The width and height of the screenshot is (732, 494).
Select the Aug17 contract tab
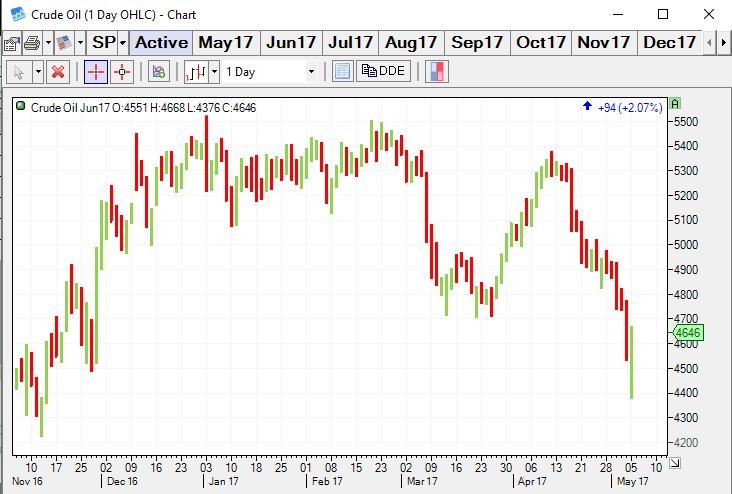411,43
